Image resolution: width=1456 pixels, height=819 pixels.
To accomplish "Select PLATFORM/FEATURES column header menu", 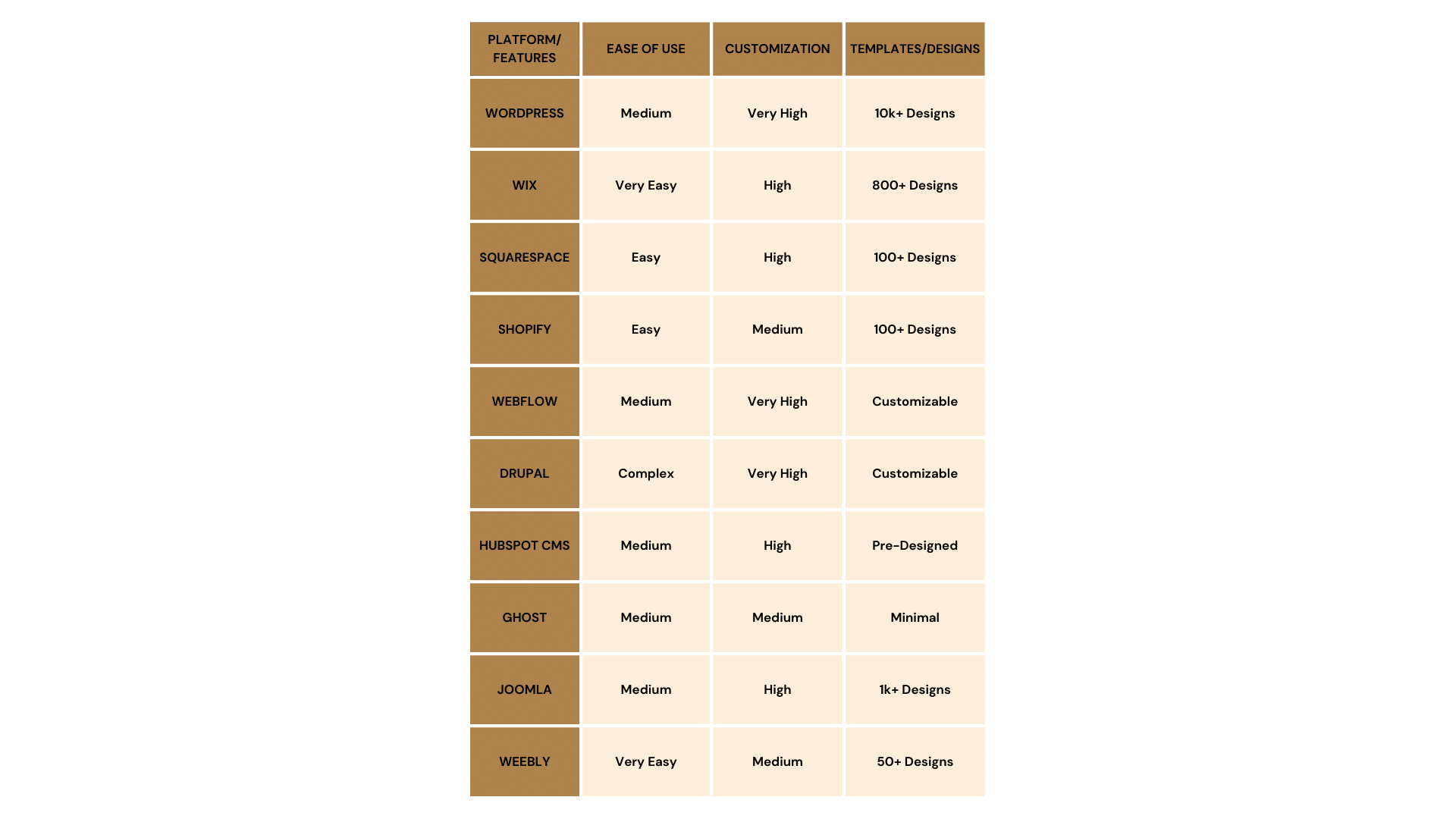I will point(524,48).
